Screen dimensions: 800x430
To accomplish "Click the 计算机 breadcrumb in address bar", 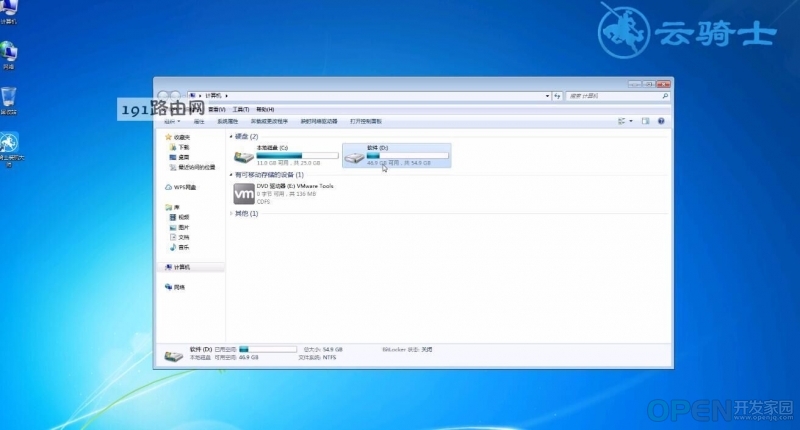I will tap(213, 95).
